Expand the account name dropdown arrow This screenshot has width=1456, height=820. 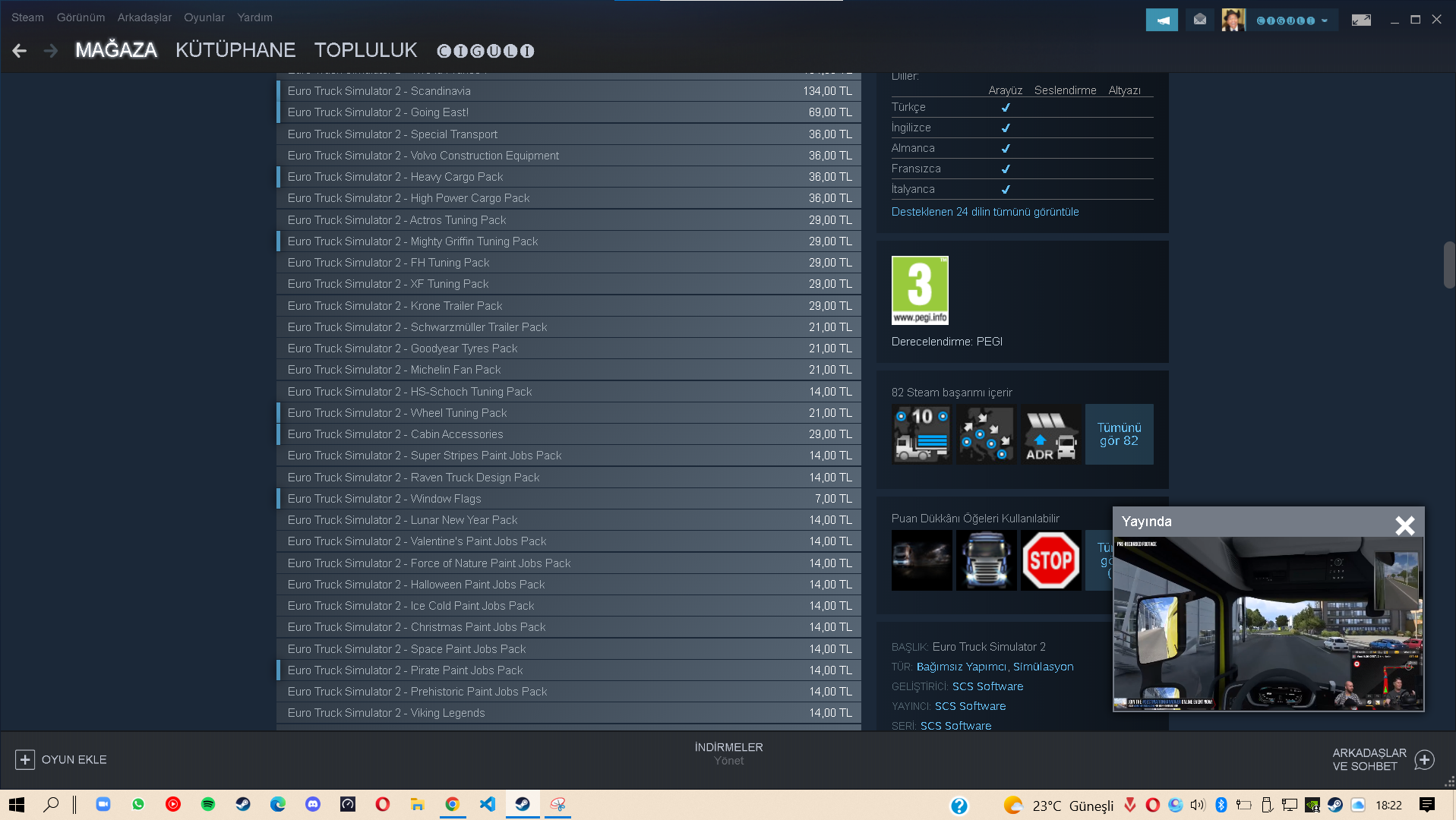point(1325,20)
